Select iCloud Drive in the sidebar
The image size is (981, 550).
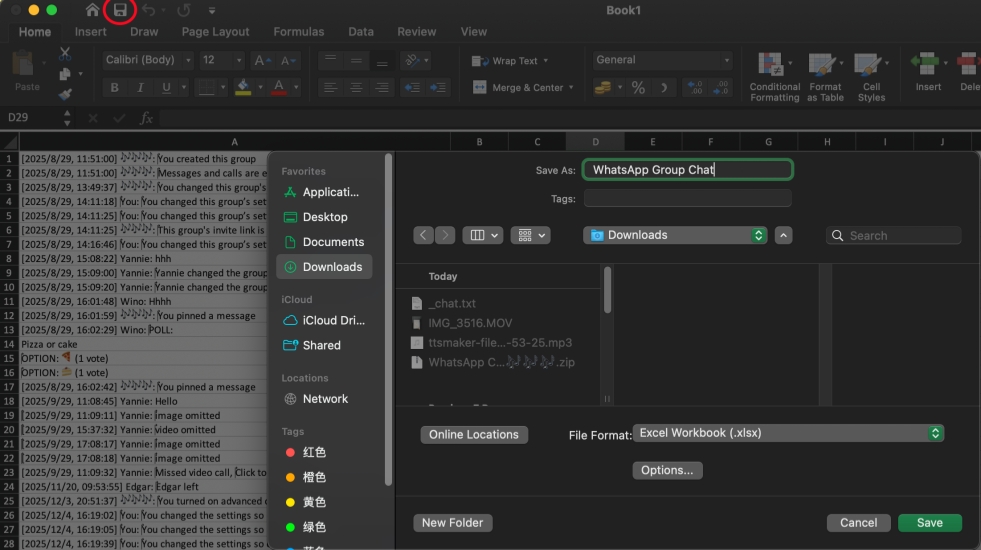point(333,321)
